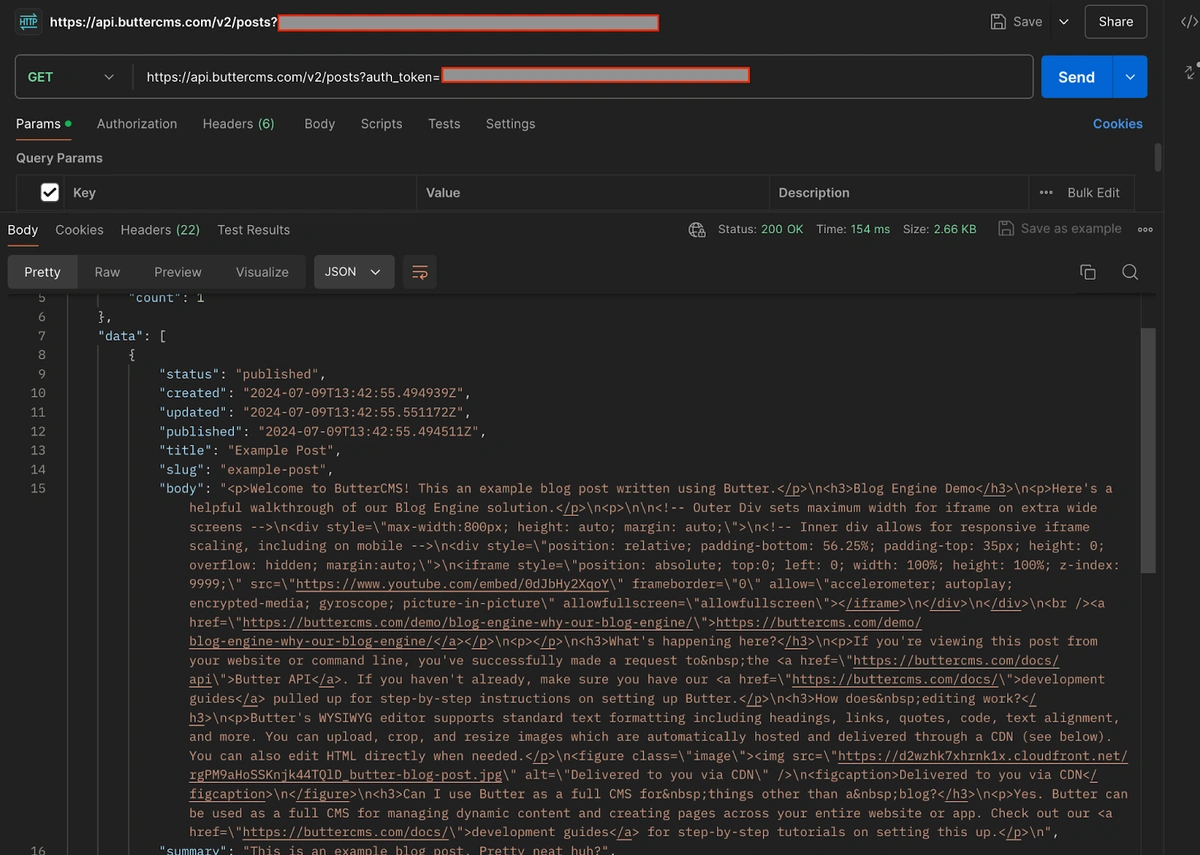This screenshot has height=855, width=1200.
Task: Open response more options ellipsis
Action: click(x=1145, y=229)
